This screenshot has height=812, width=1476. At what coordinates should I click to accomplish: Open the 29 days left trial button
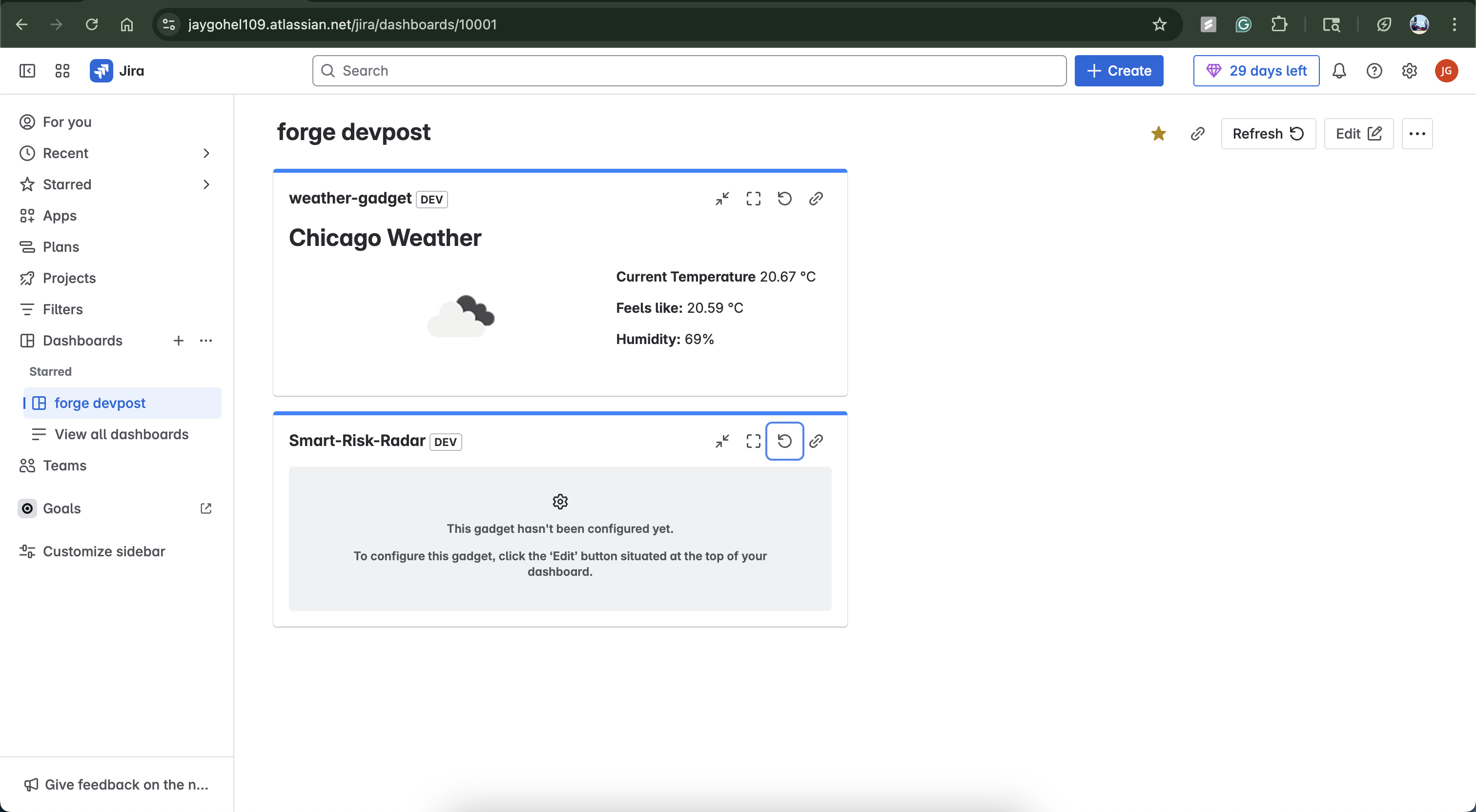(x=1256, y=71)
